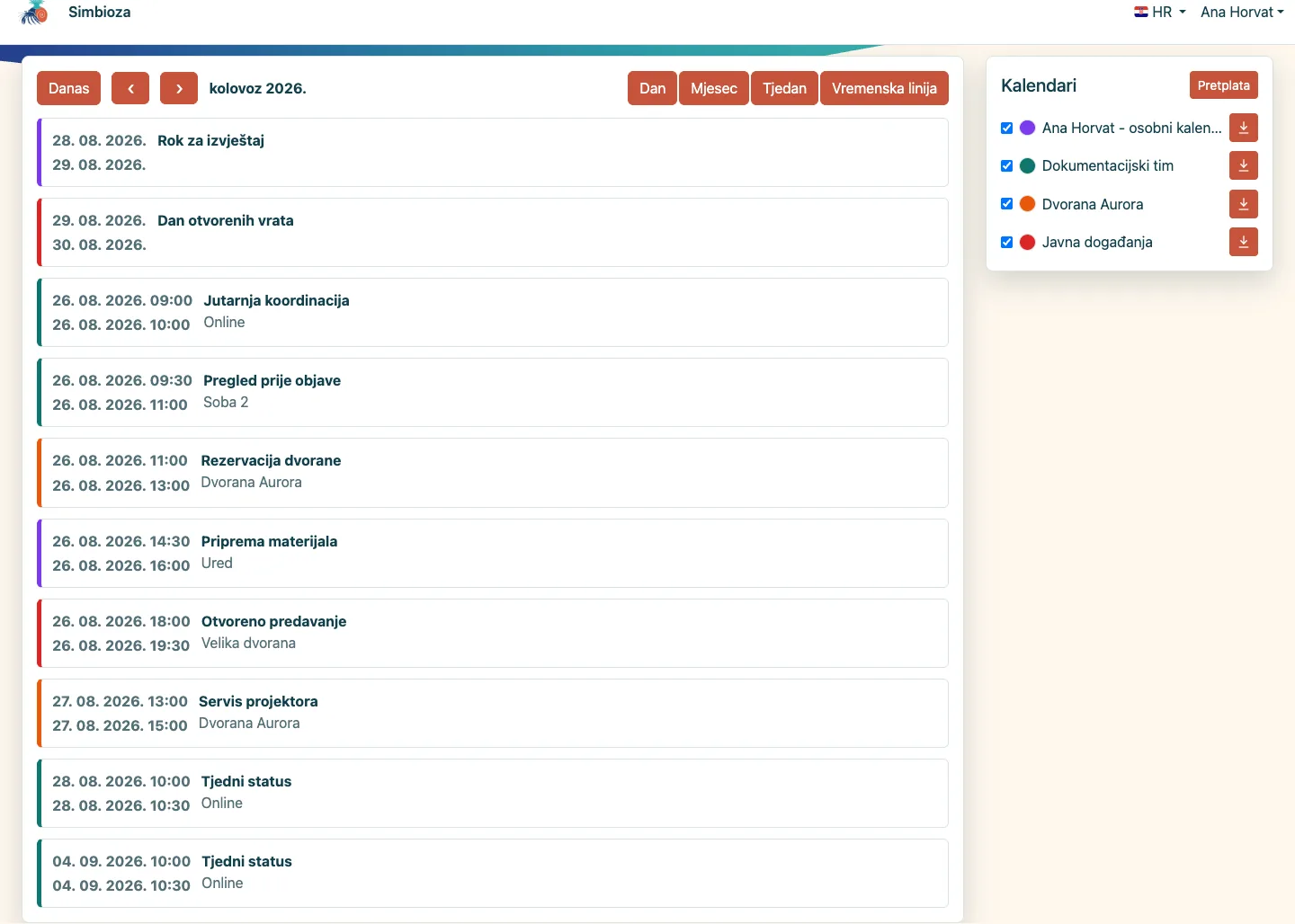1295x924 pixels.
Task: Toggle Dokumentacijski tim calendar checkbox
Action: [x=1007, y=165]
